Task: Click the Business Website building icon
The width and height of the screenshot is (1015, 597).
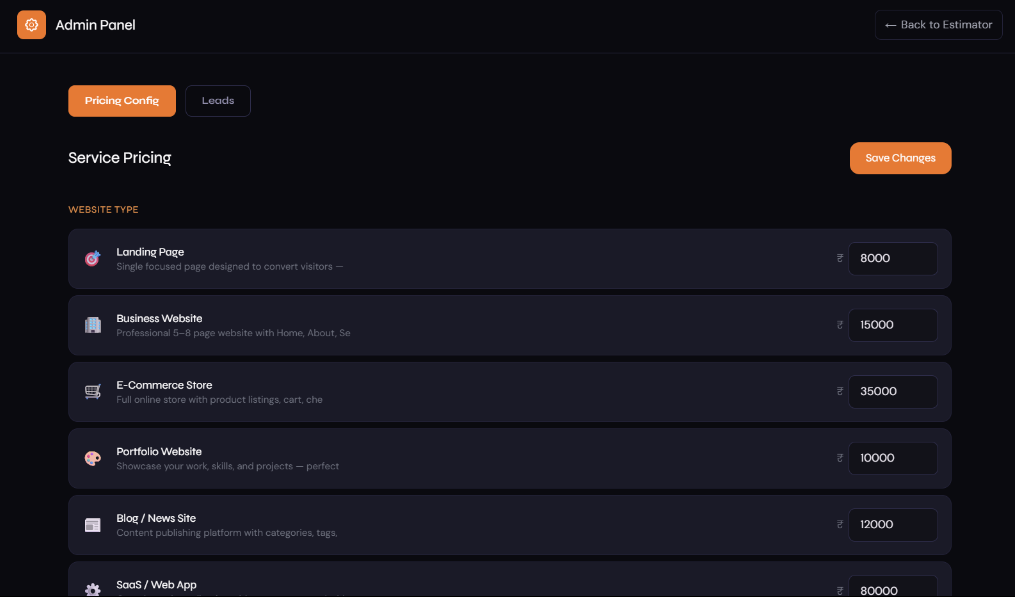Action: [93, 325]
